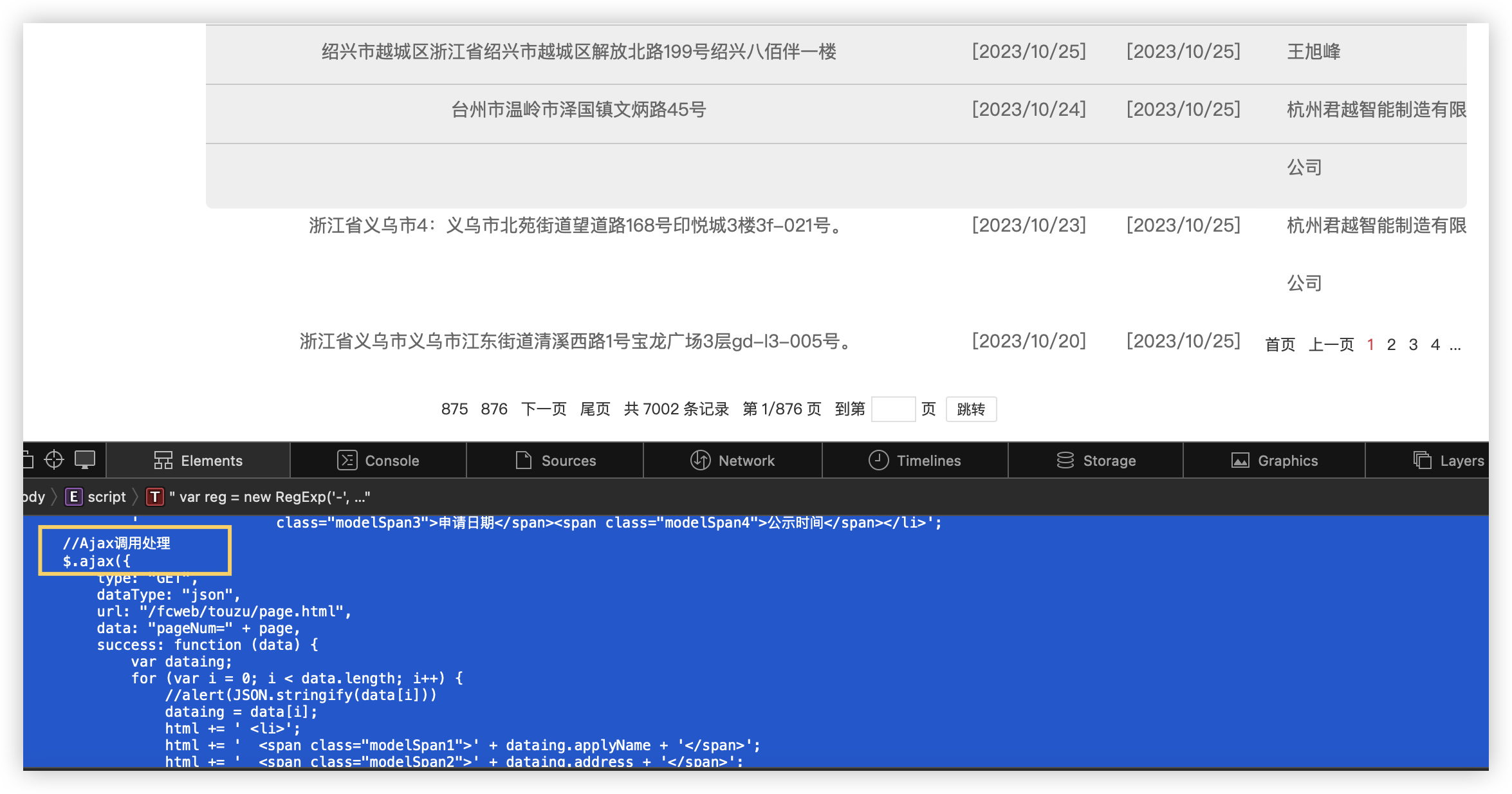Screen dimensions: 1512x794
Task: Go to next page 下一页
Action: point(544,409)
